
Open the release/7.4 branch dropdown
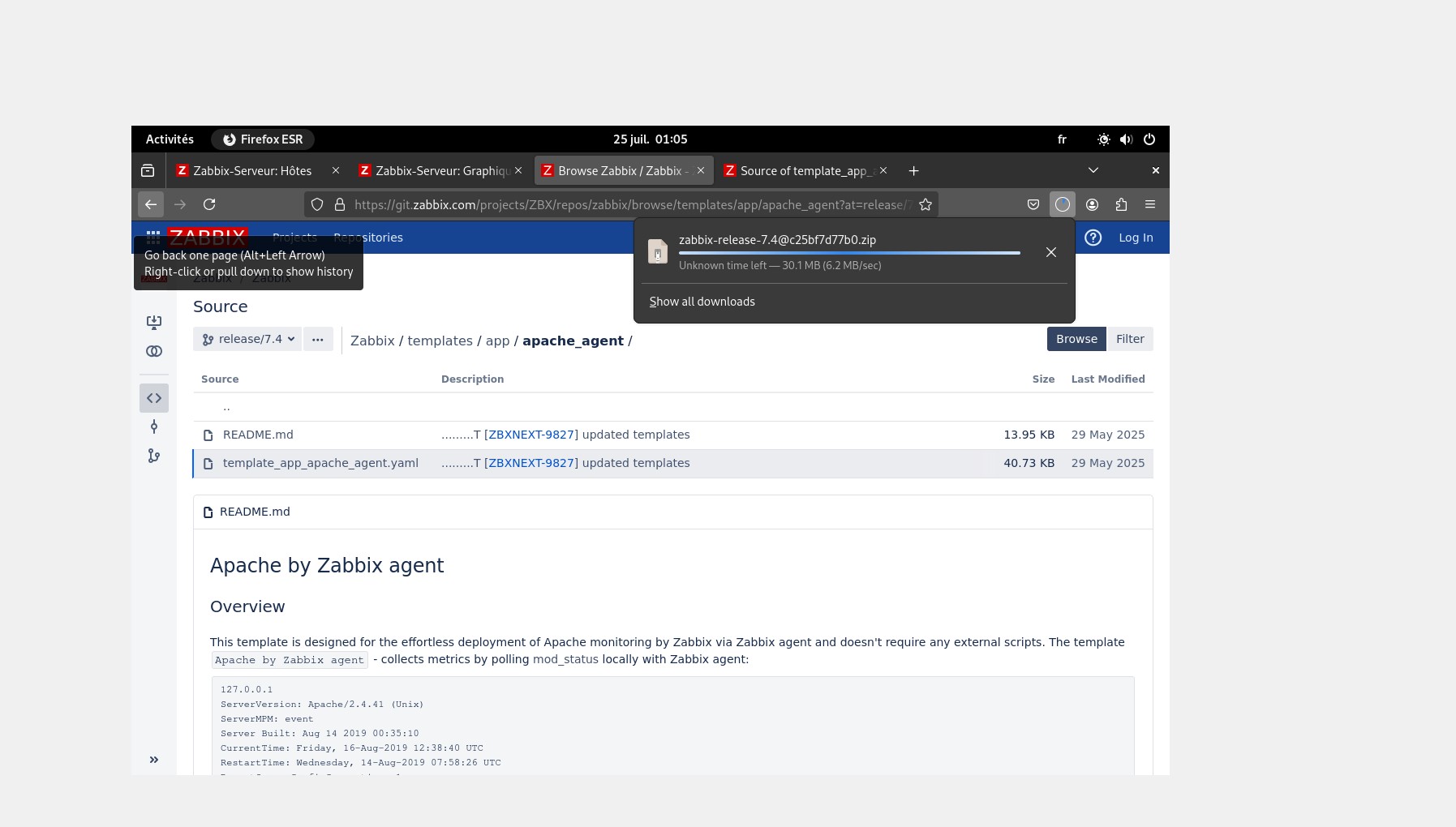click(247, 339)
